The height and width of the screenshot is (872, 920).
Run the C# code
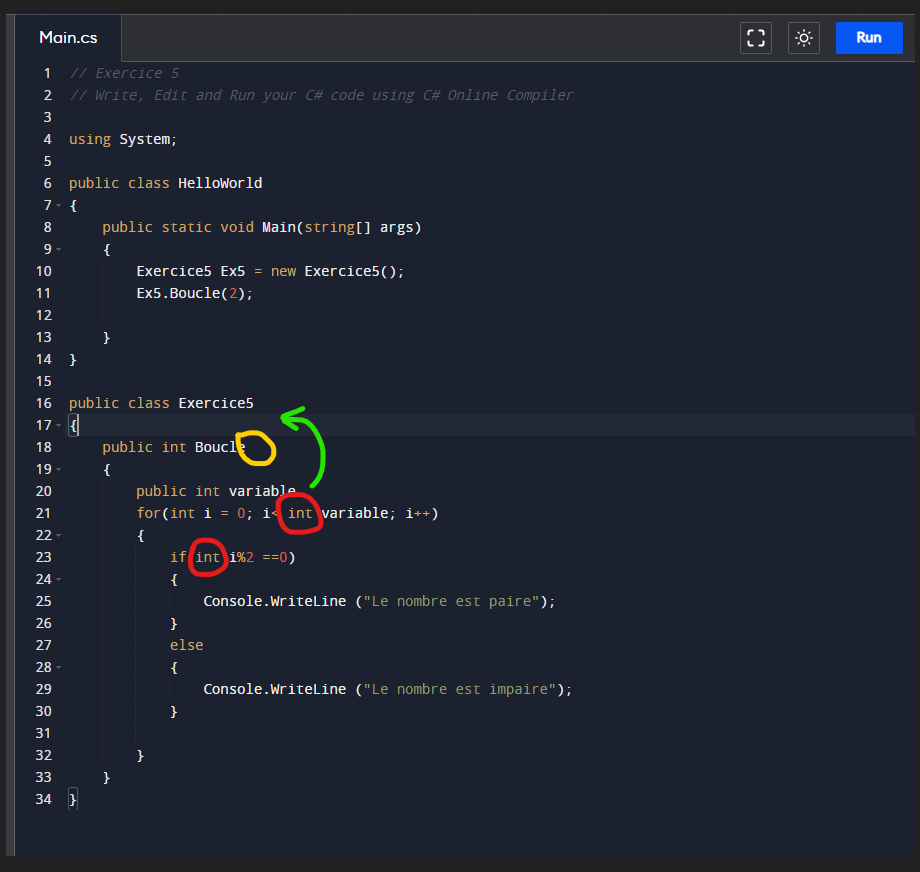[x=868, y=38]
